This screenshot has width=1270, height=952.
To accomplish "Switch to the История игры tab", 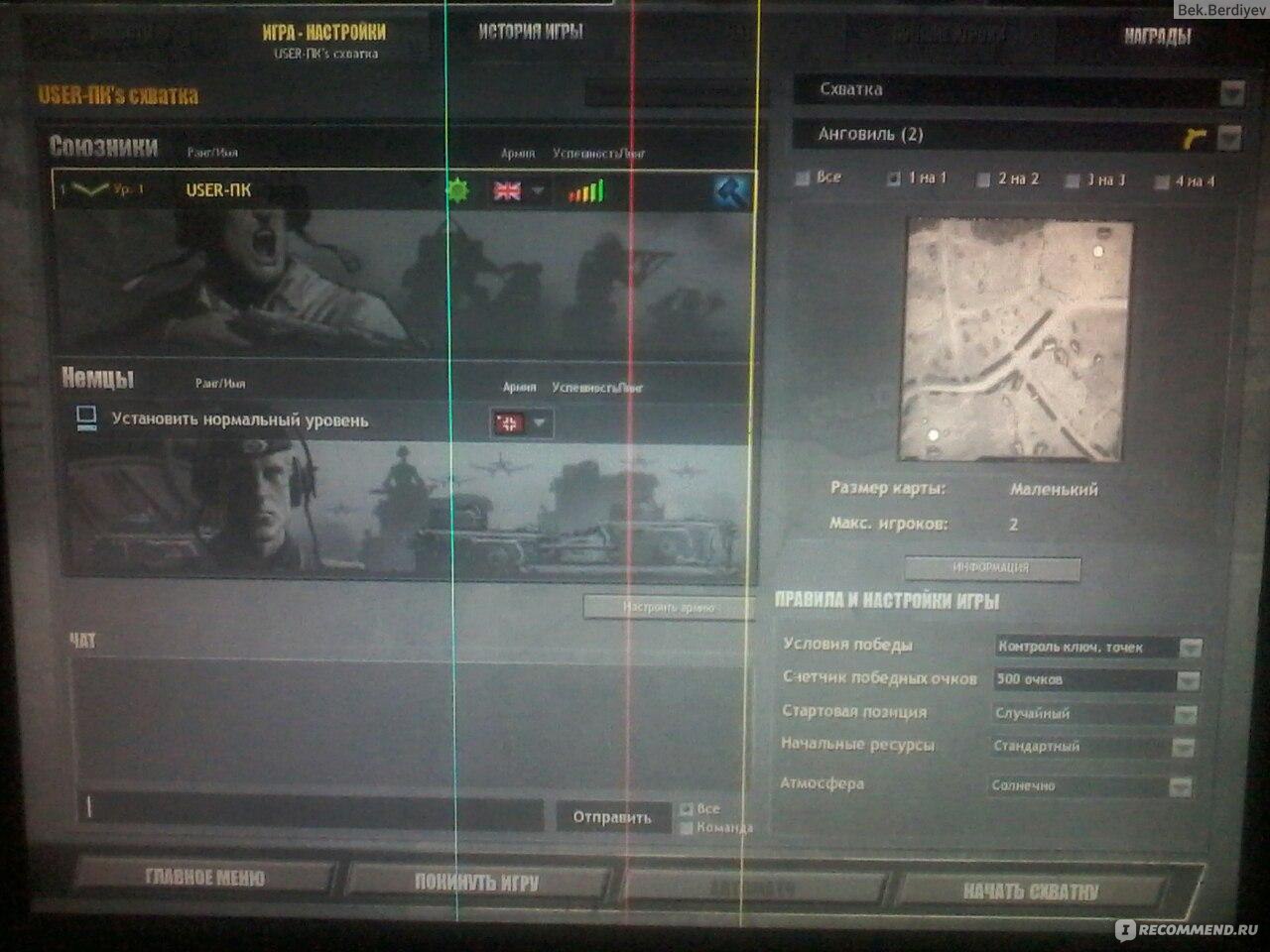I will 531,32.
